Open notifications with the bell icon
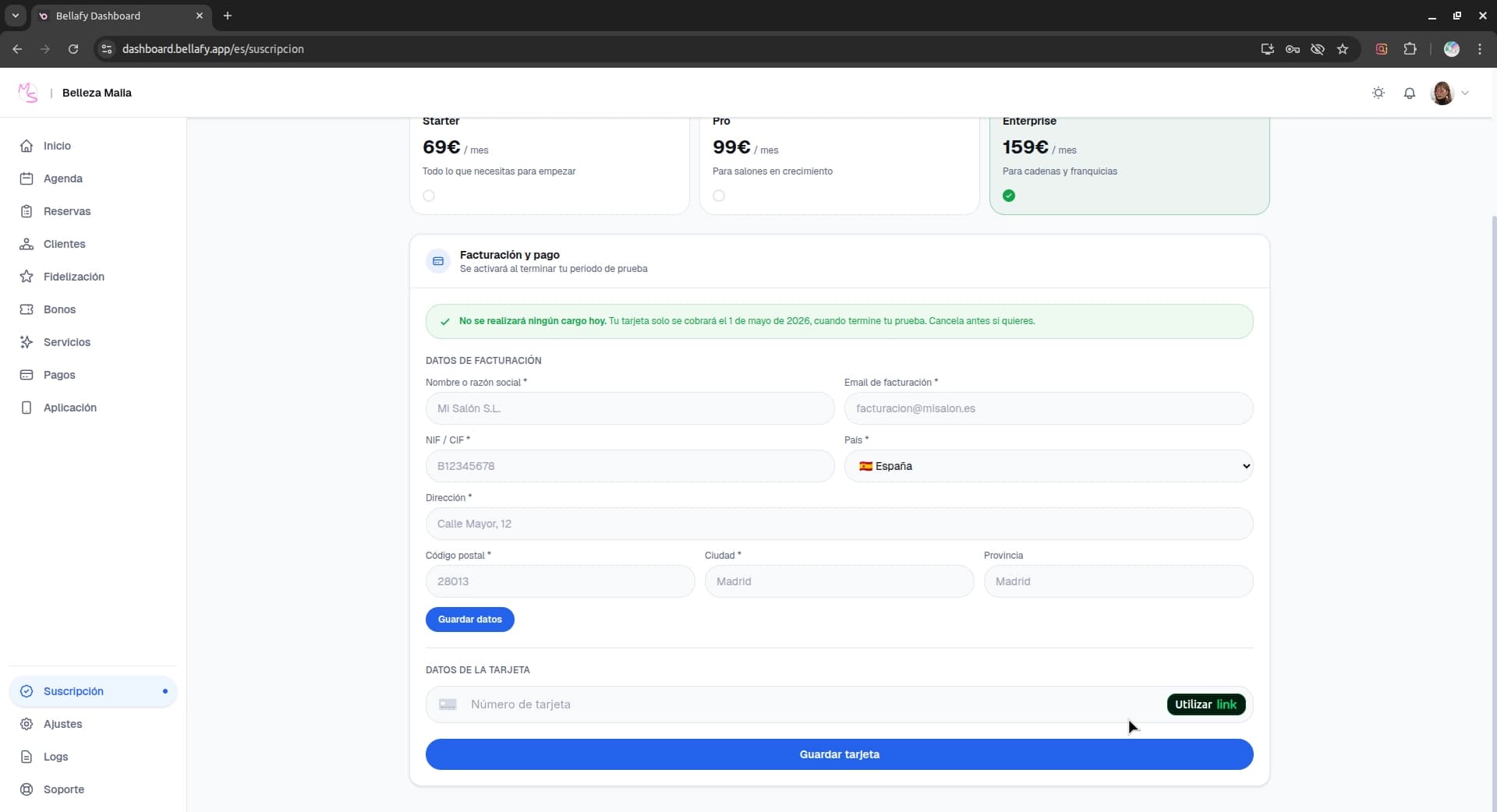This screenshot has width=1497, height=812. 1410,93
